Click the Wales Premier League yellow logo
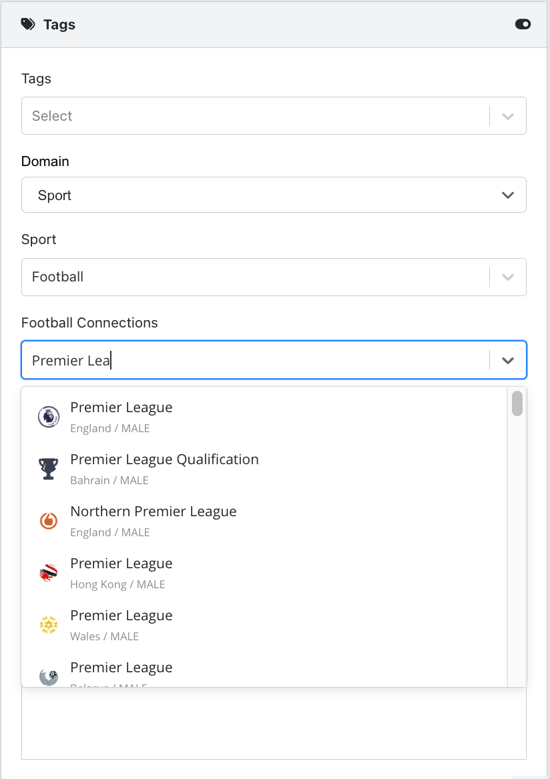 coord(49,624)
